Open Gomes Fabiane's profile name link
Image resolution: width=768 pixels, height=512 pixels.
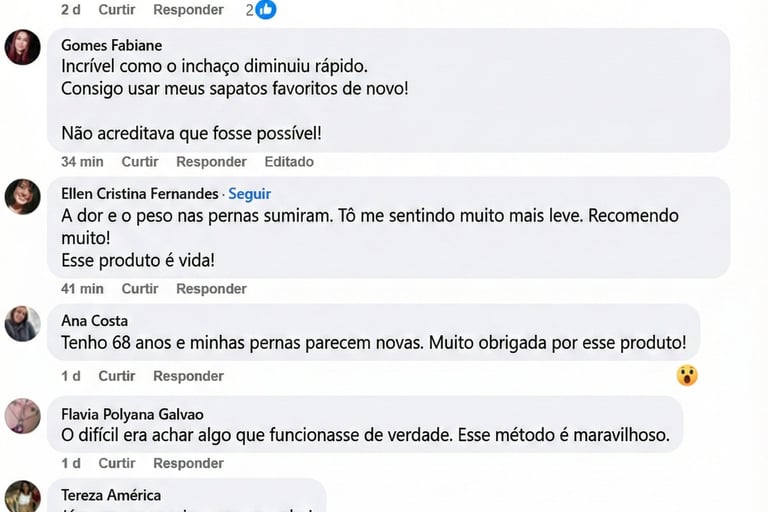tap(111, 45)
